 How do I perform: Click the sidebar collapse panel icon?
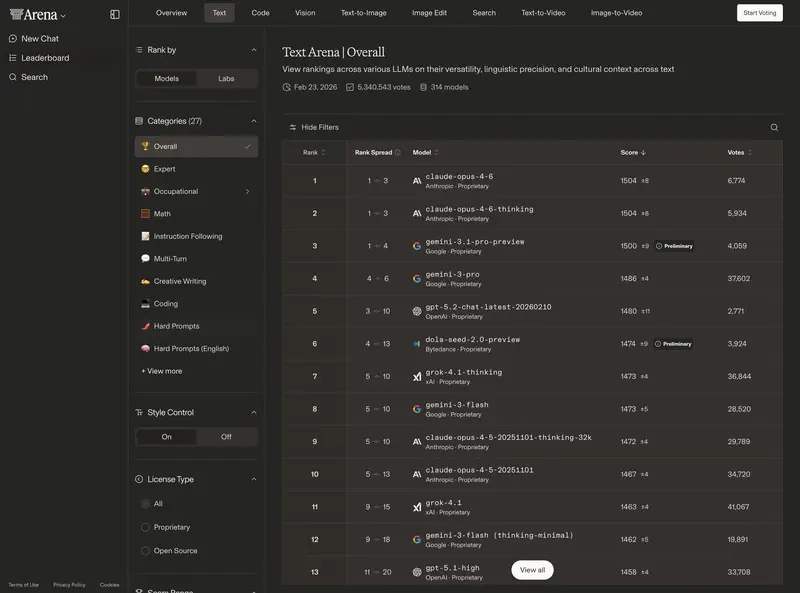pyautogui.click(x=115, y=14)
